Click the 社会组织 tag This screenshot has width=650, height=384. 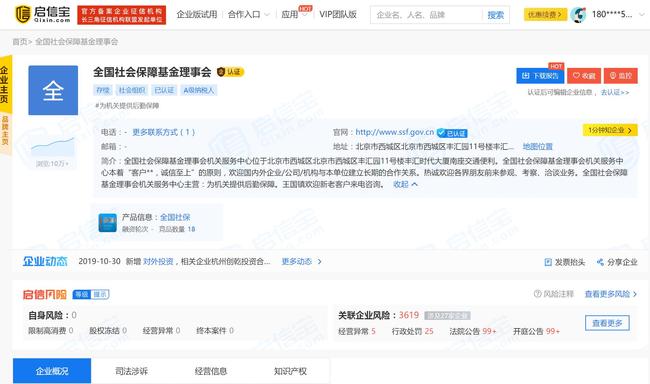132,90
